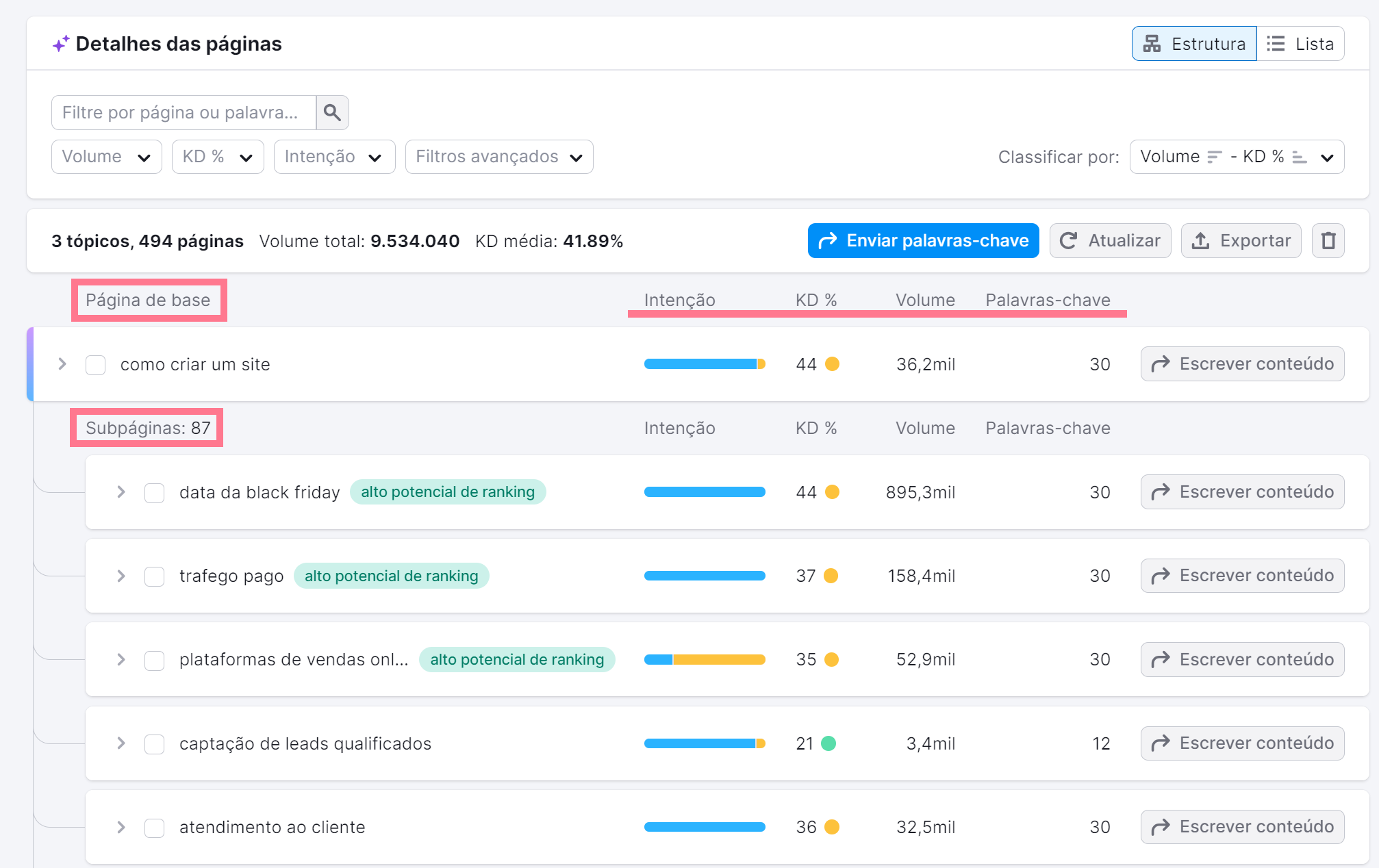Open the Classificar por sort dropdown

pos(1237,157)
